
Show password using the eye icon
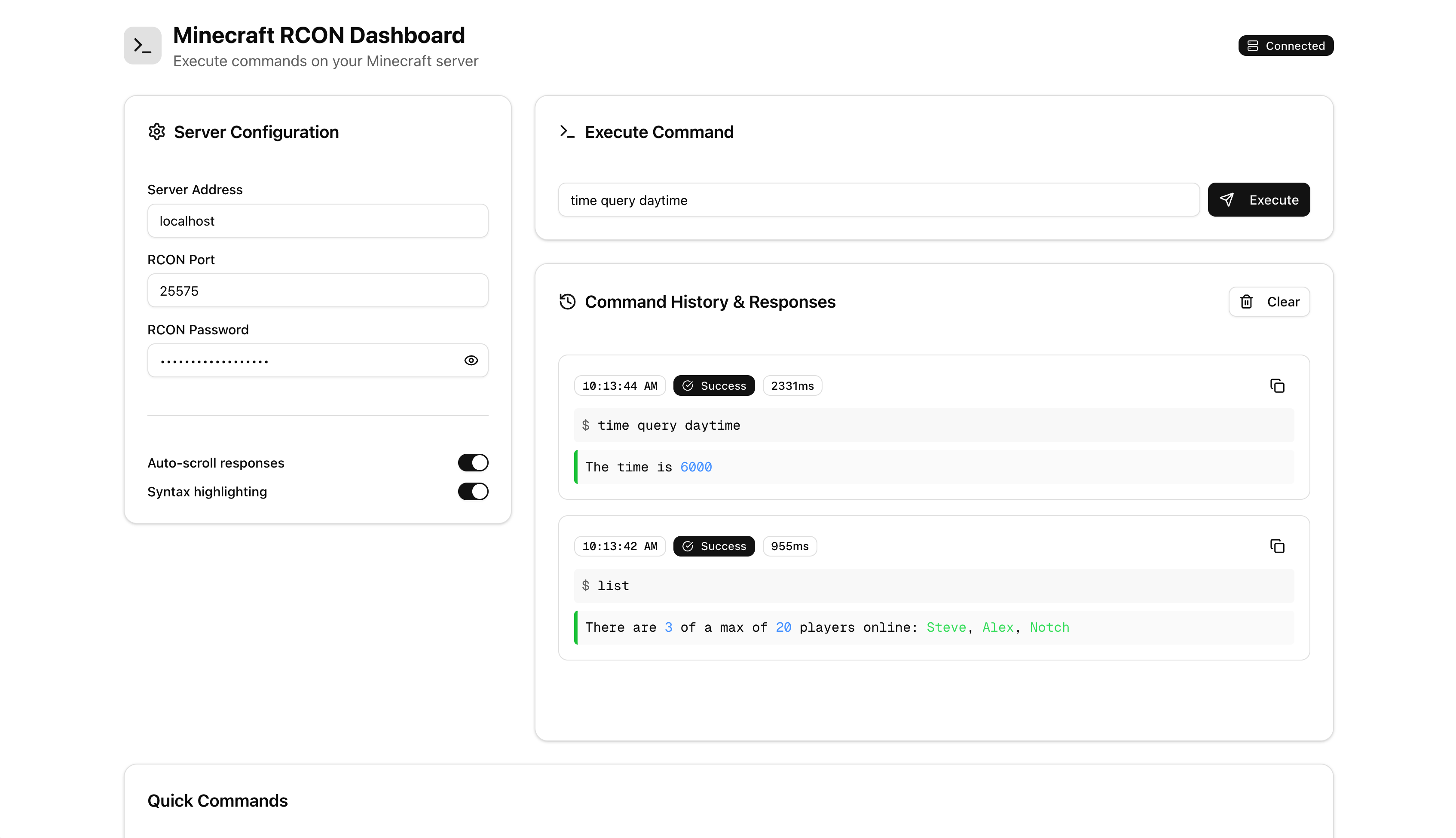471,360
